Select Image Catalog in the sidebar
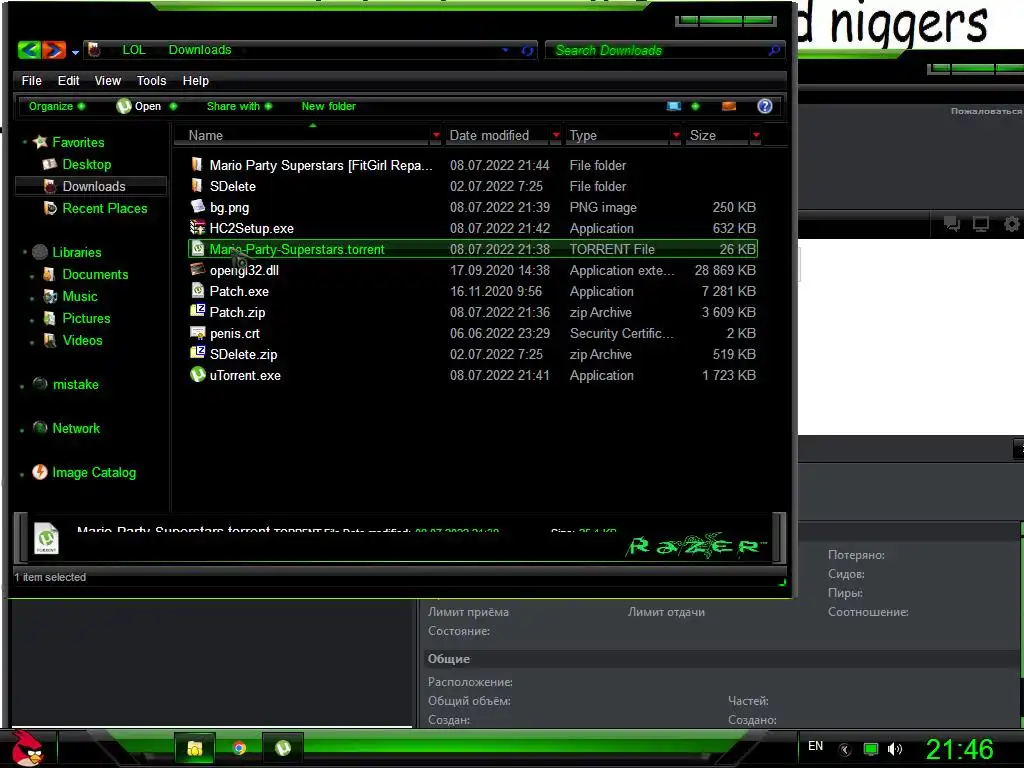1024x768 pixels. click(x=93, y=472)
